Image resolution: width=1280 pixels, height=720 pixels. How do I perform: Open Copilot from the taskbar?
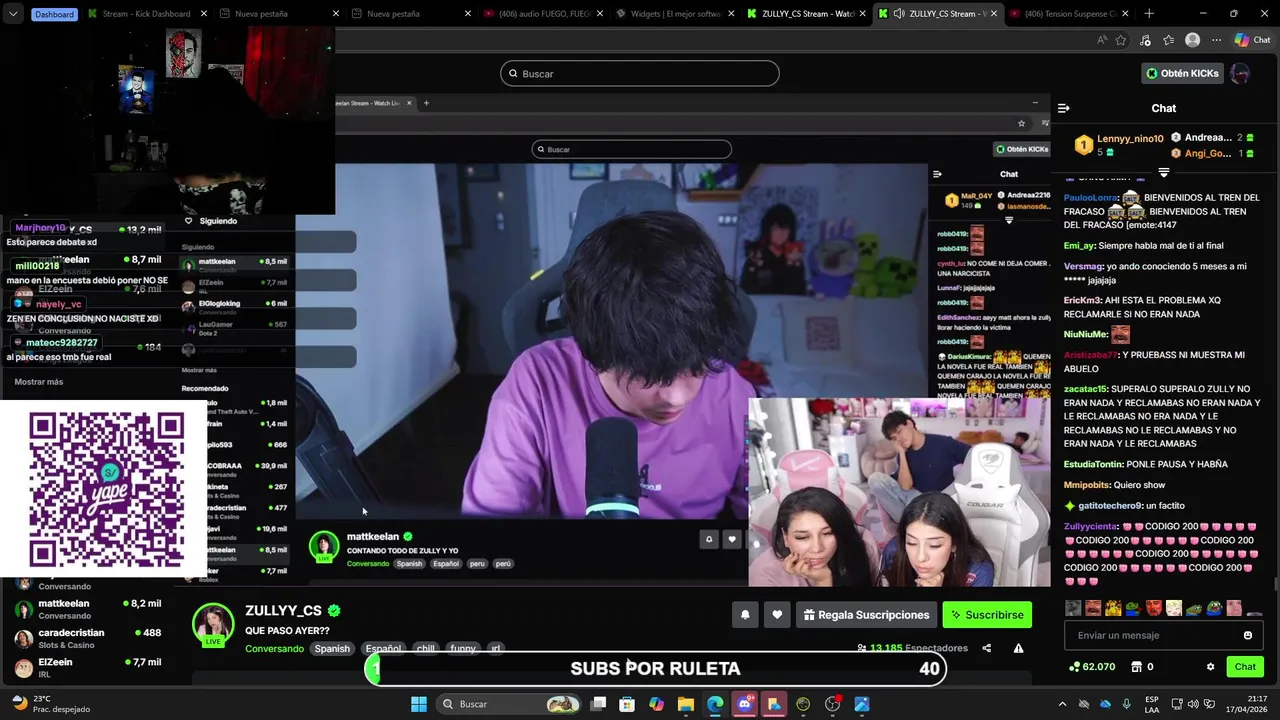[656, 704]
